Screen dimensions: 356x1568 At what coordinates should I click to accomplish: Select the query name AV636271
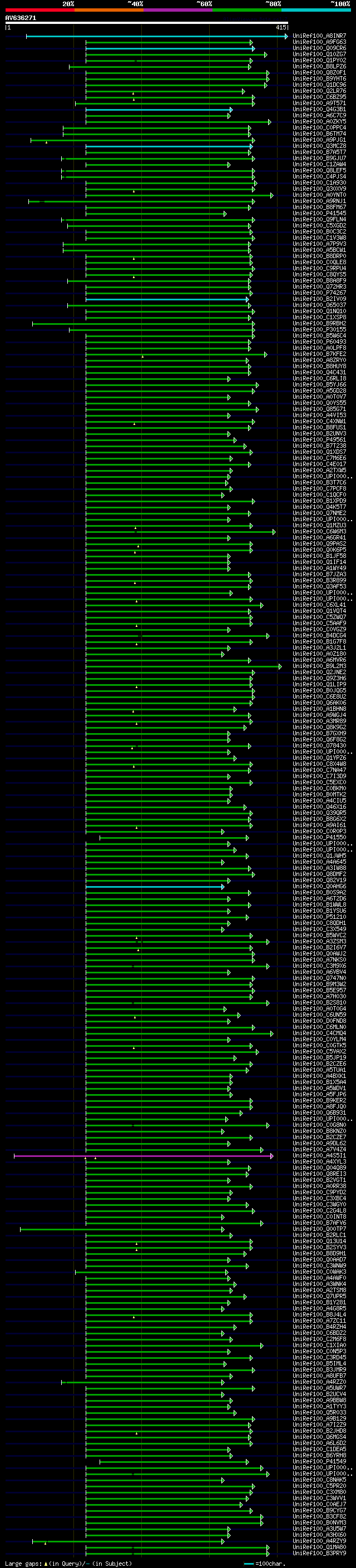pos(21,18)
